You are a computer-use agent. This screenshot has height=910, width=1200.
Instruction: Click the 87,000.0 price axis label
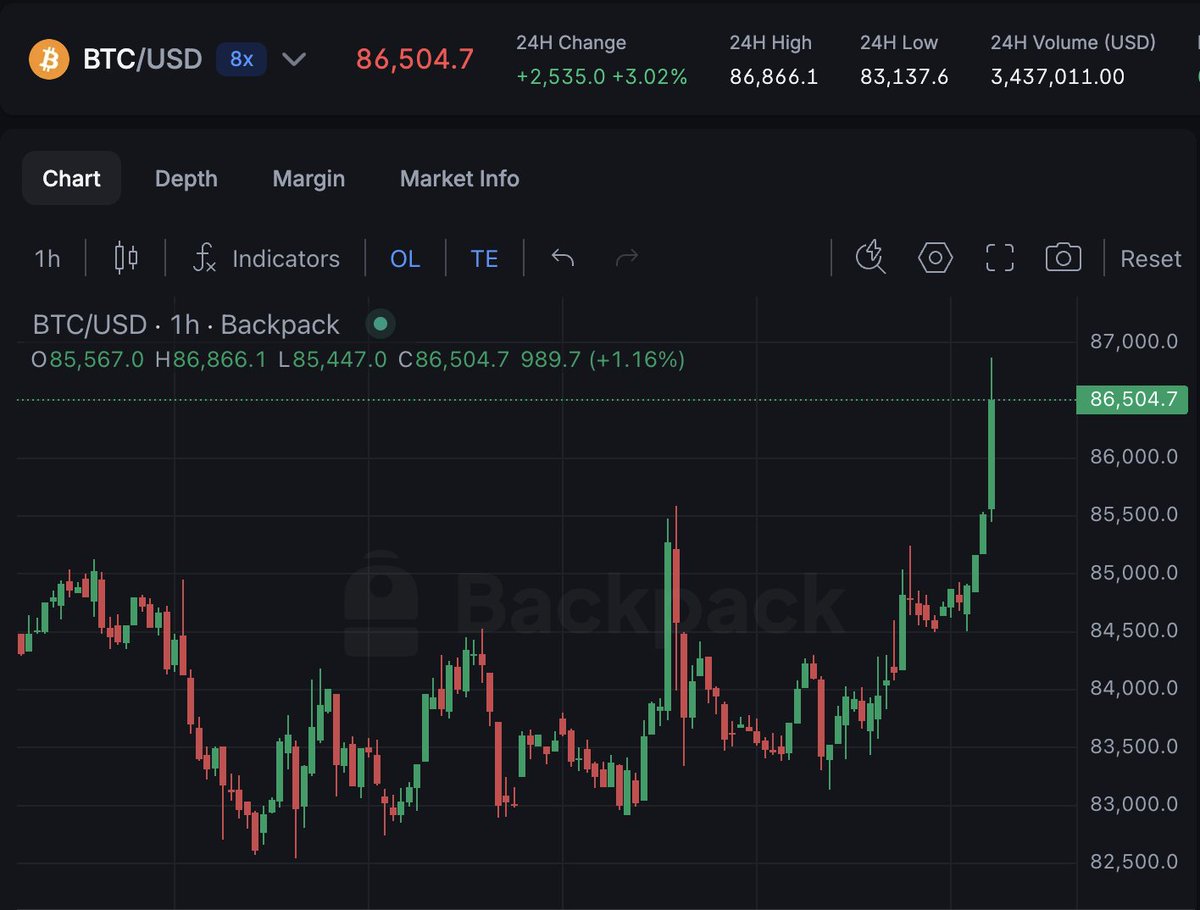pos(1133,342)
